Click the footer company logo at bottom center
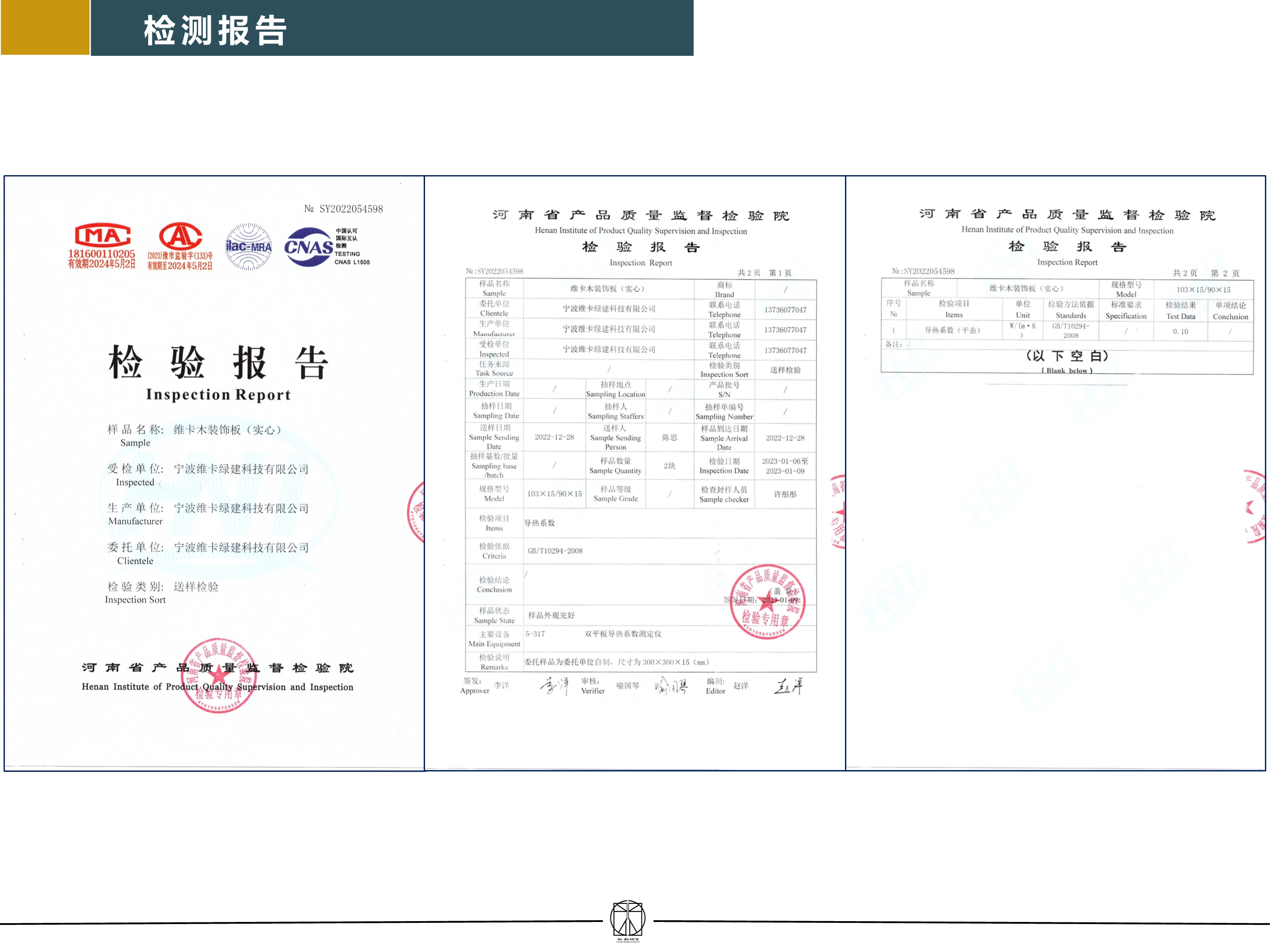 pyautogui.click(x=627, y=920)
